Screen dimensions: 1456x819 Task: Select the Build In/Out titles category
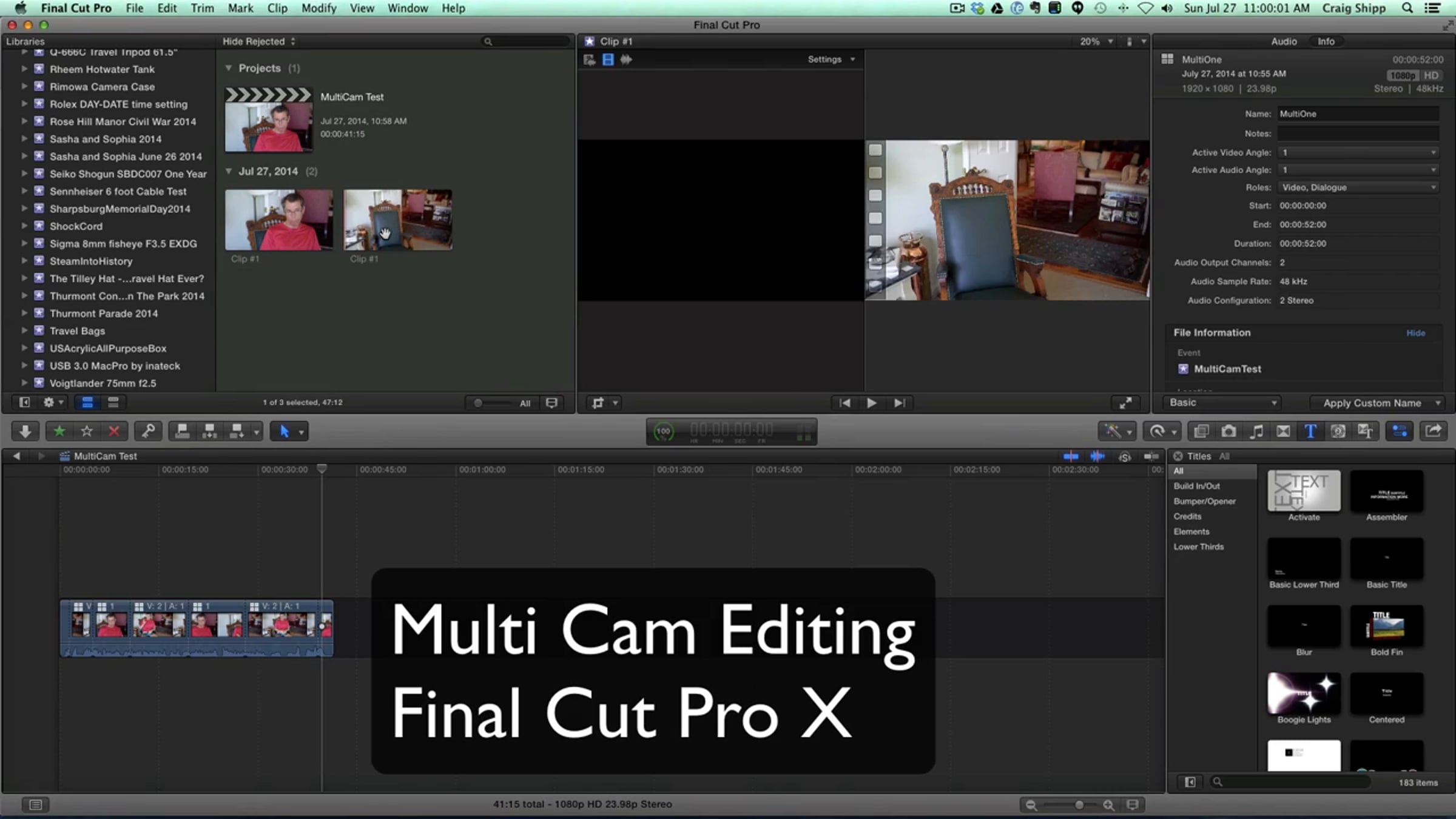click(x=1196, y=486)
